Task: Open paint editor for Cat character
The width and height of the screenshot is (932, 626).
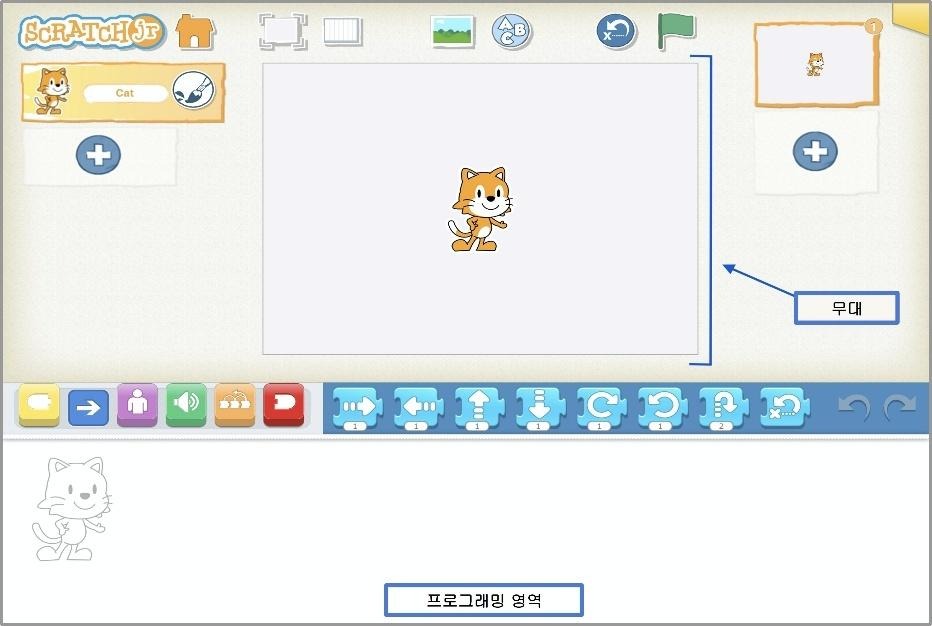Action: (193, 92)
